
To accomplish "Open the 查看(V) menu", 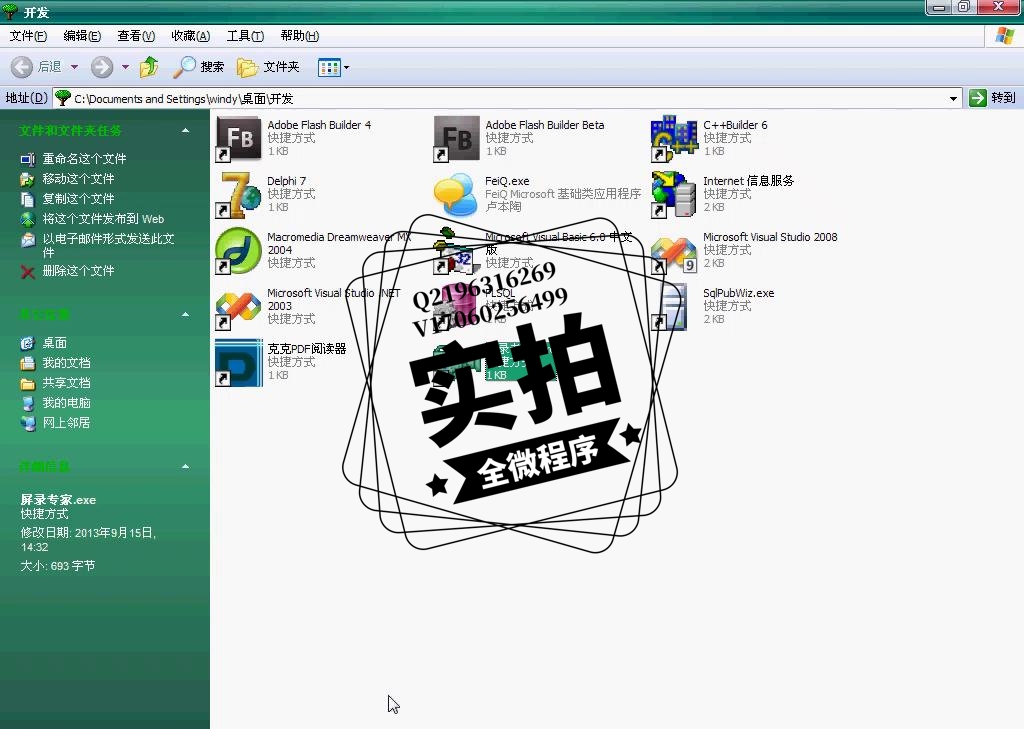I will coord(136,36).
